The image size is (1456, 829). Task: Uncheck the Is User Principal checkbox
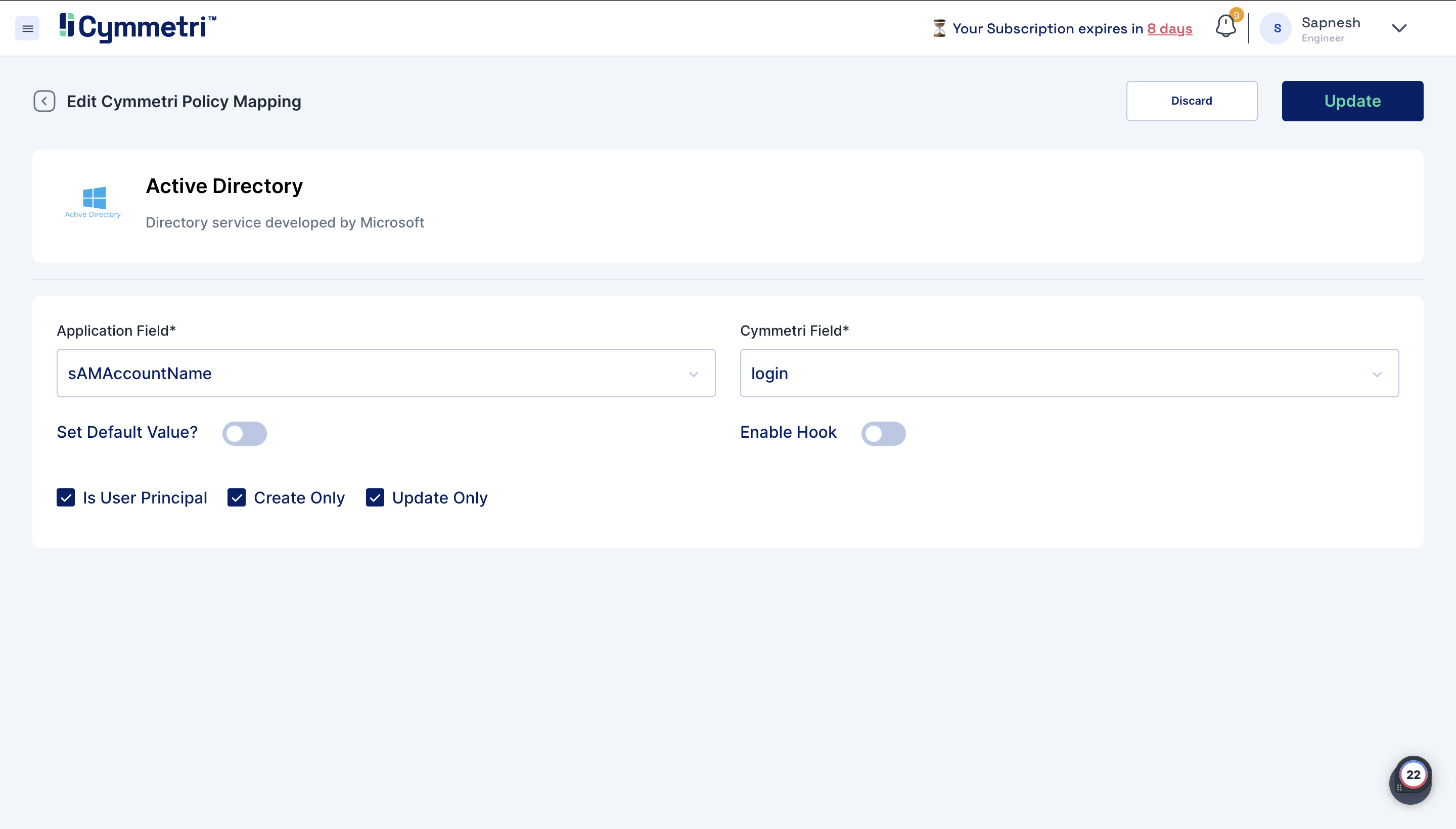pos(66,497)
